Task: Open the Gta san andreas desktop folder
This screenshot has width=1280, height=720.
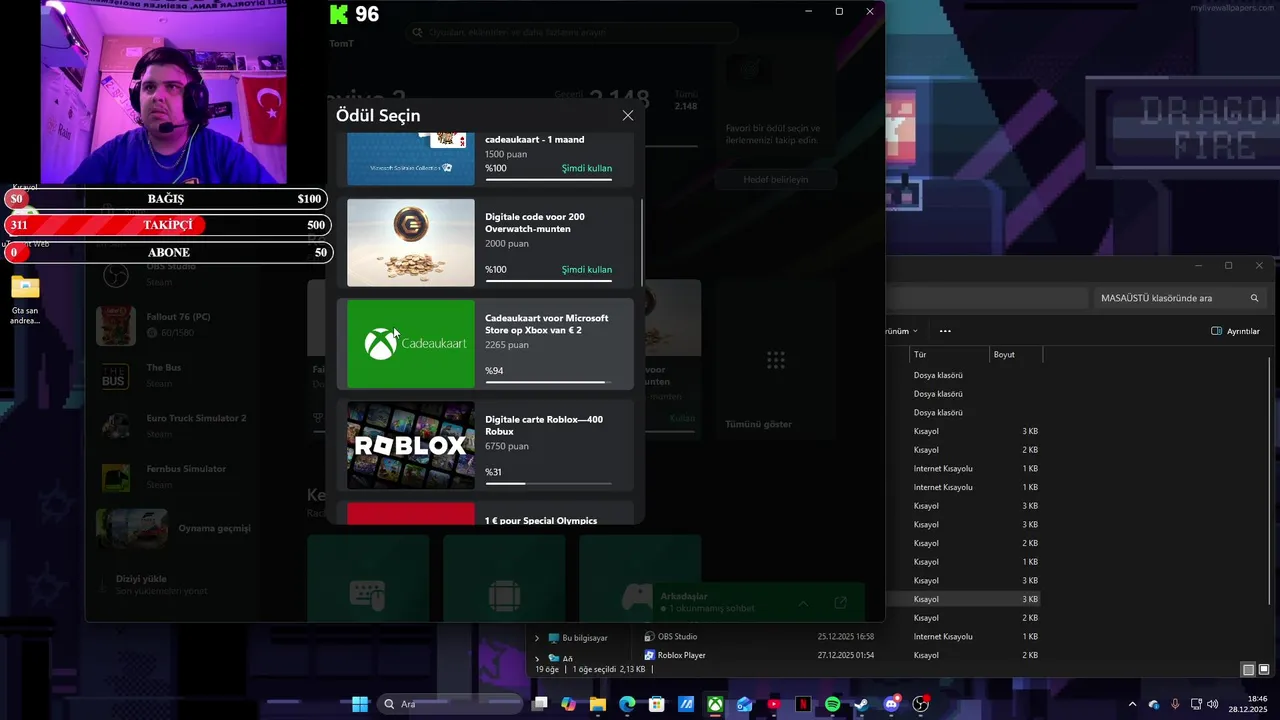Action: click(x=25, y=300)
